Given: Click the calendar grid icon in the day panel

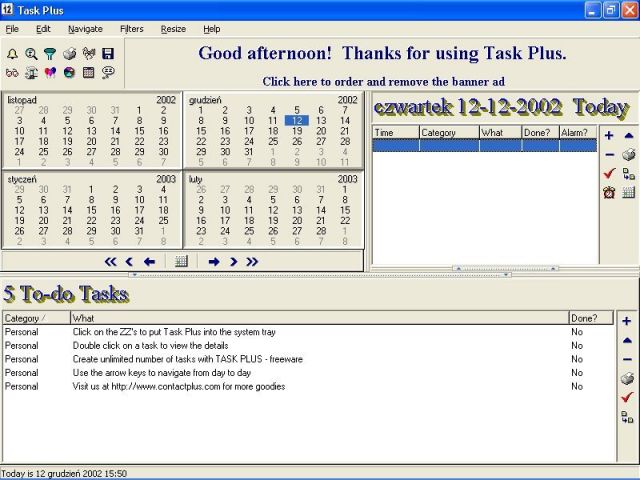Looking at the screenshot, I should 629,192.
